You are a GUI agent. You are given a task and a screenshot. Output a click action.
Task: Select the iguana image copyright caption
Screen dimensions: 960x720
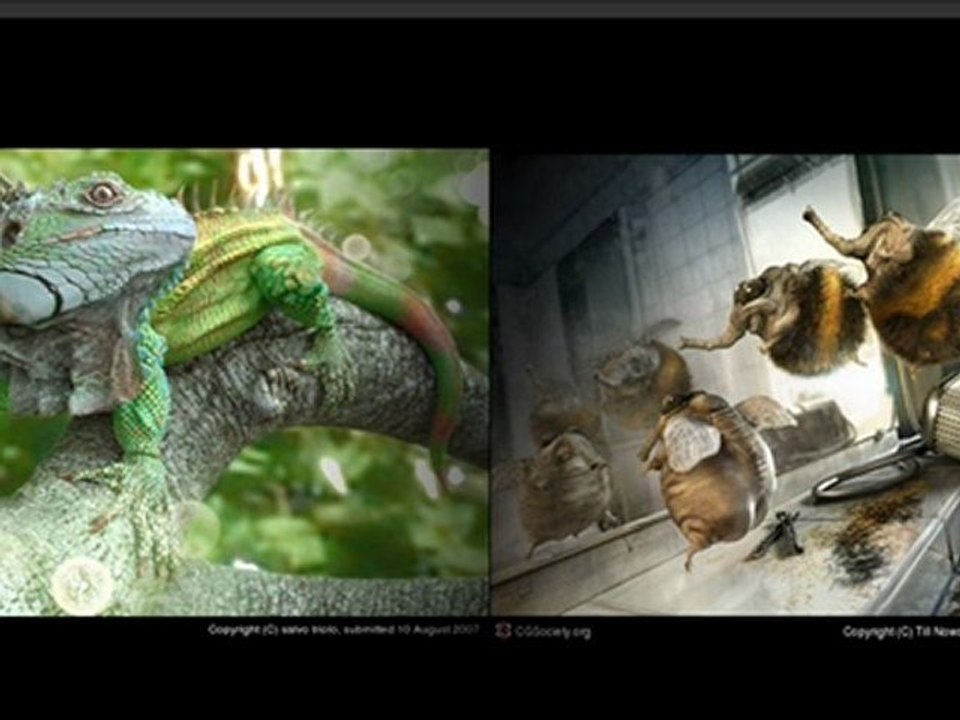pyautogui.click(x=343, y=629)
